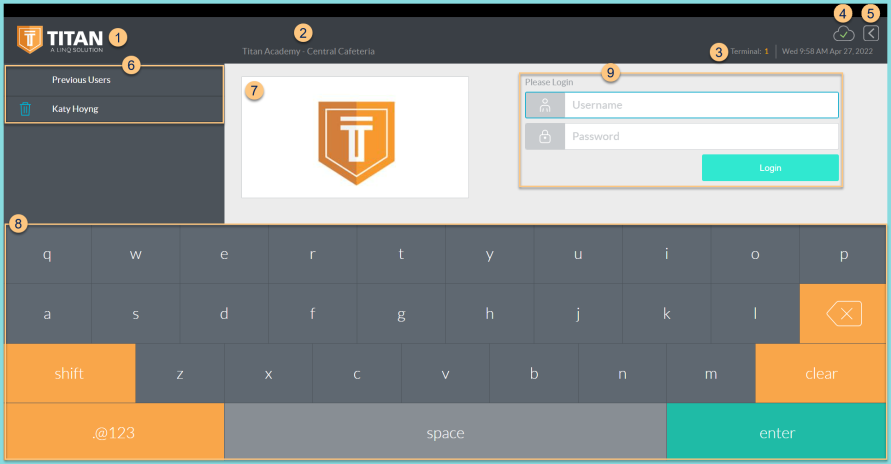Tap the t key
This screenshot has height=464, width=891.
coord(401,254)
